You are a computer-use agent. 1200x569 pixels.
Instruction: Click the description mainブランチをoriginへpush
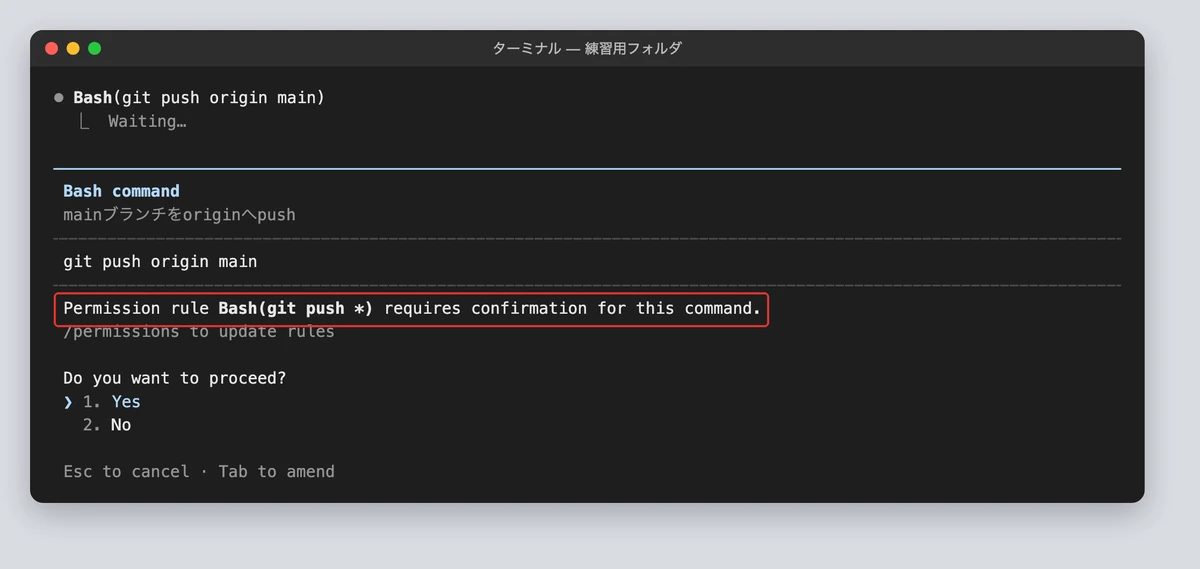179,215
